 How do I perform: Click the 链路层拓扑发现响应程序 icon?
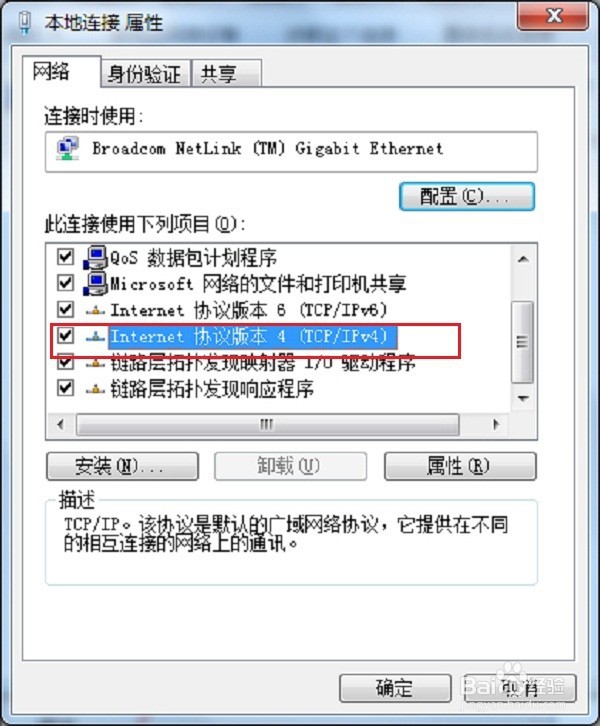click(x=95, y=389)
